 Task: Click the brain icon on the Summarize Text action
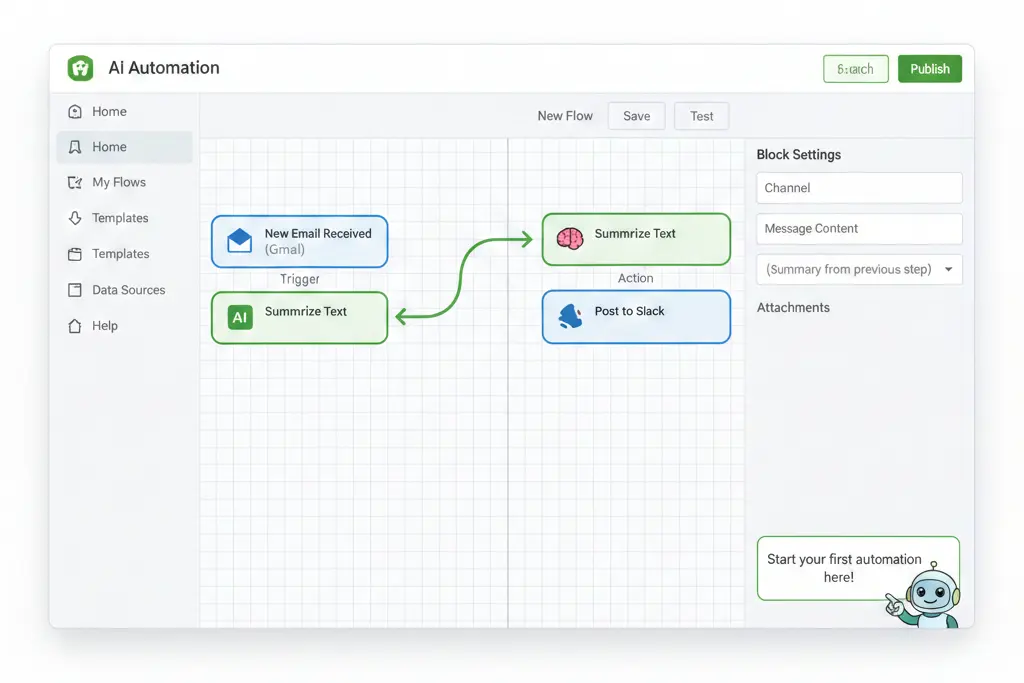(571, 238)
